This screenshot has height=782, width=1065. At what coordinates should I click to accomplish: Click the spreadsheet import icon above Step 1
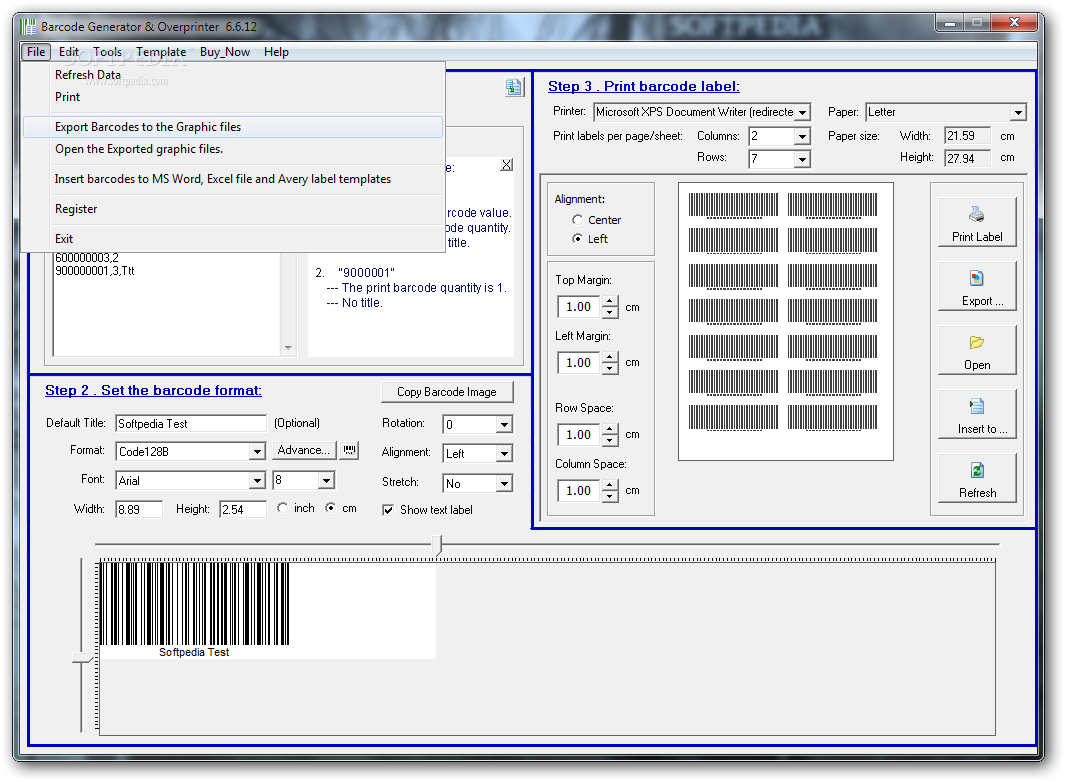[514, 87]
